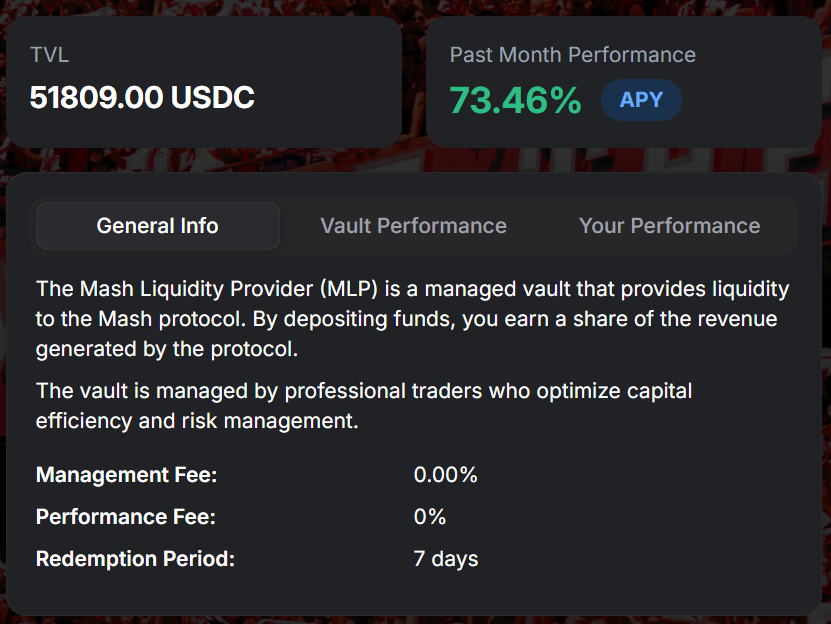Select the 7 days redemption value
This screenshot has width=831, height=624.
tap(446, 559)
